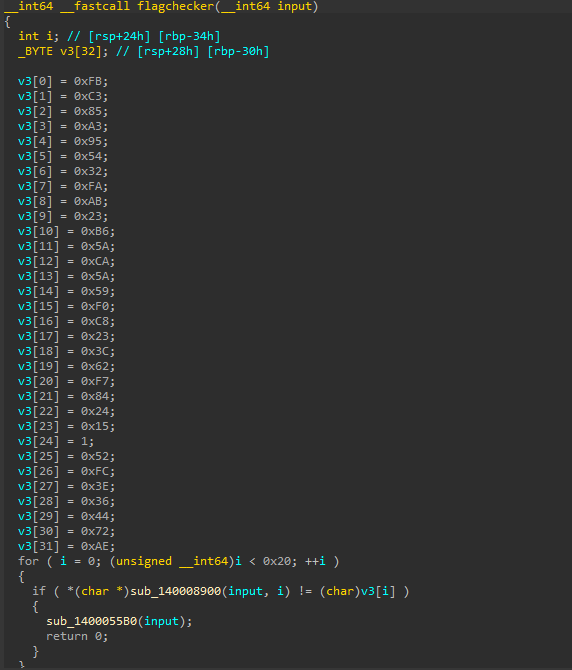The width and height of the screenshot is (572, 670).
Task: Click the flagchecker function name
Action: coord(175,6)
